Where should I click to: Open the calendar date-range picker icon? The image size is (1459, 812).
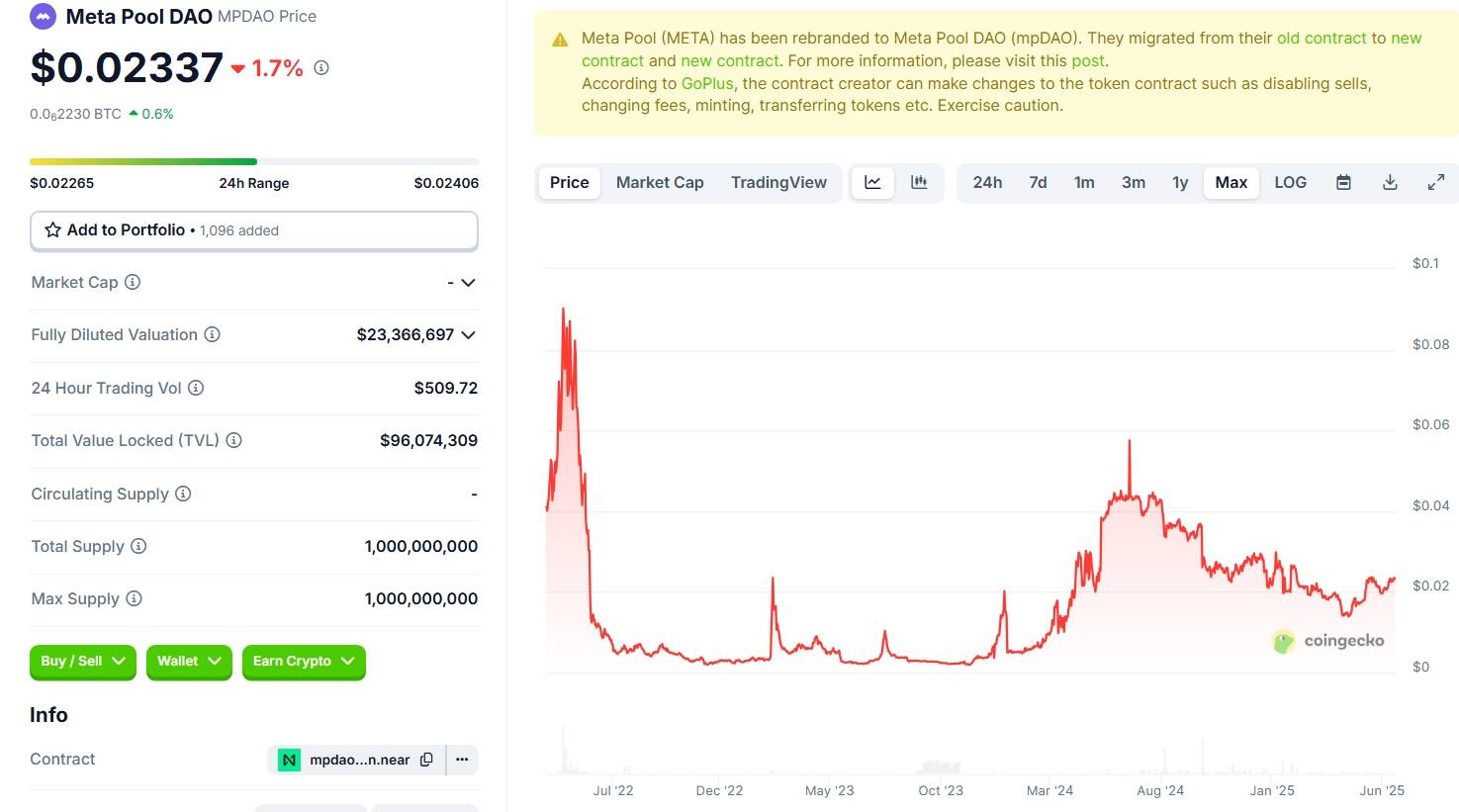1342,182
